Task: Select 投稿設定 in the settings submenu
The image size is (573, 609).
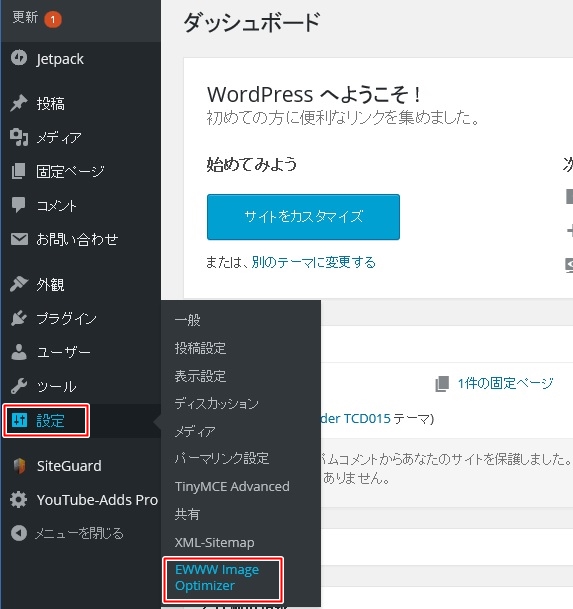Action: (x=200, y=348)
